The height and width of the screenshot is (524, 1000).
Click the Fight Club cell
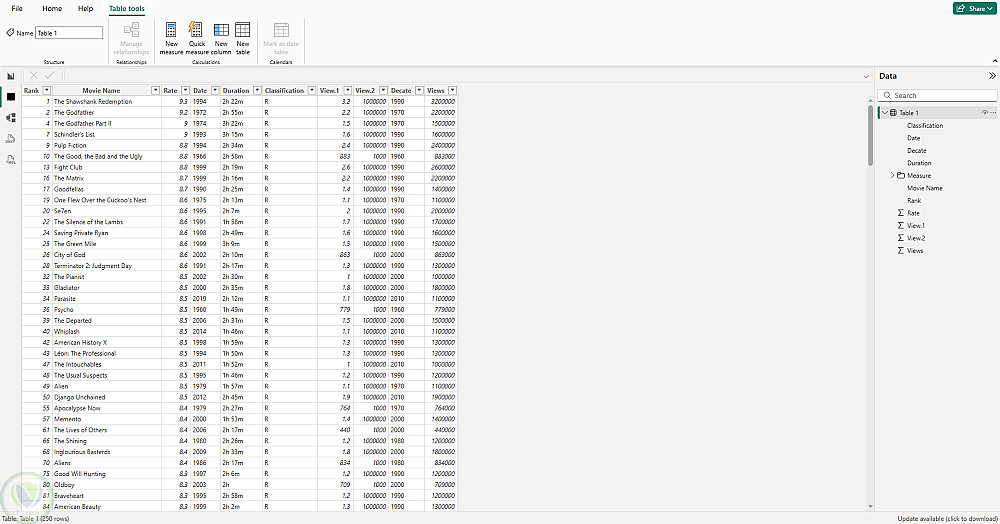coord(107,167)
